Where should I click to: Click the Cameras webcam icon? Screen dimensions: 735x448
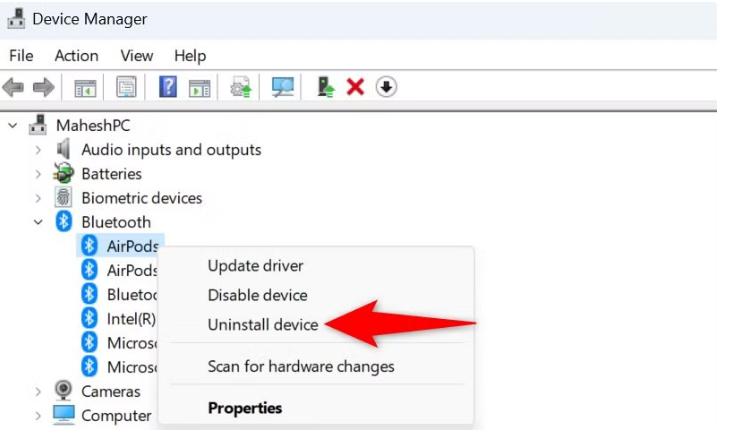pyautogui.click(x=63, y=390)
